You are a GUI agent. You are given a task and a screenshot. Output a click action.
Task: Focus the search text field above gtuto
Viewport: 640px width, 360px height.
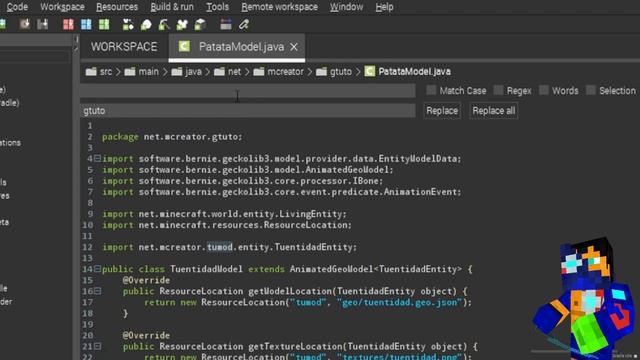pyautogui.click(x=247, y=91)
